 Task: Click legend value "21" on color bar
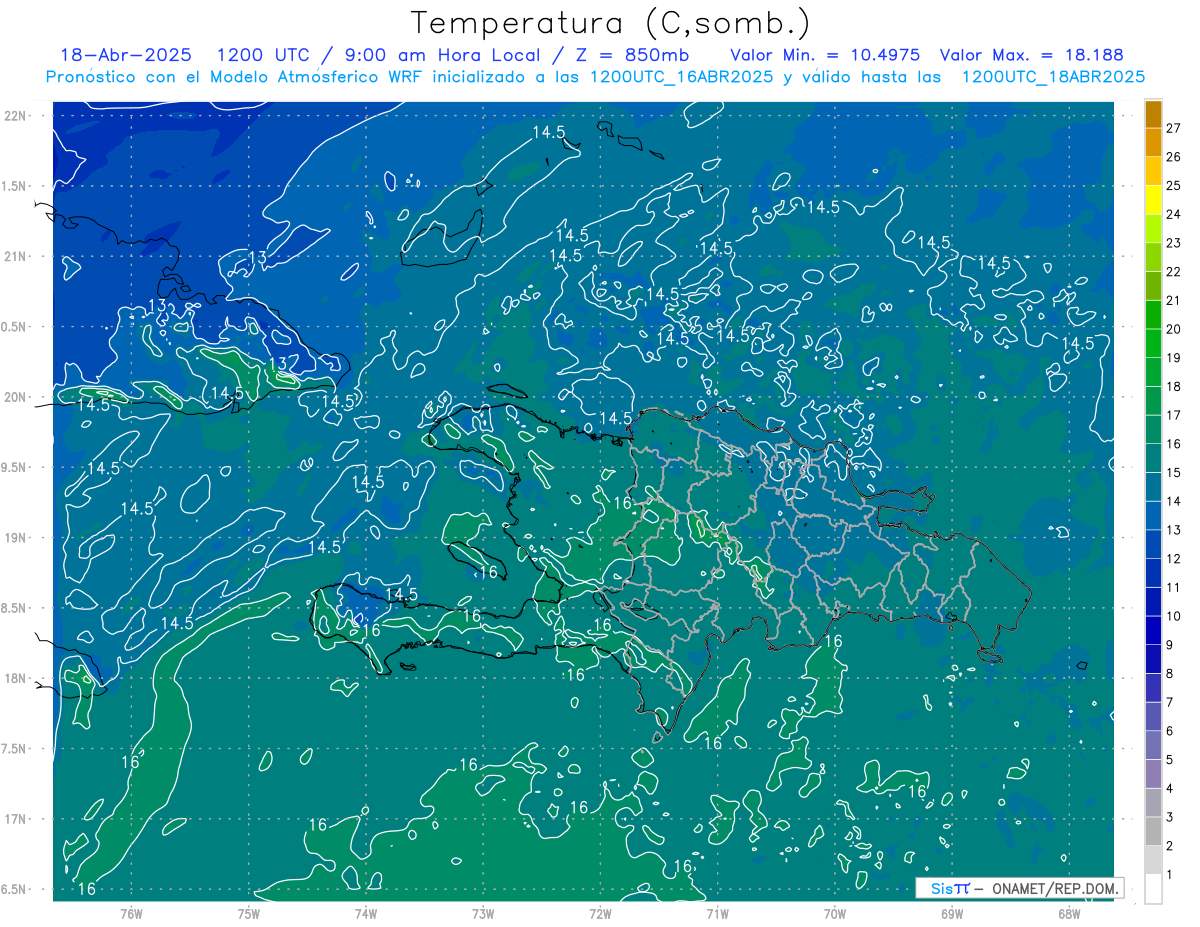tap(1174, 301)
